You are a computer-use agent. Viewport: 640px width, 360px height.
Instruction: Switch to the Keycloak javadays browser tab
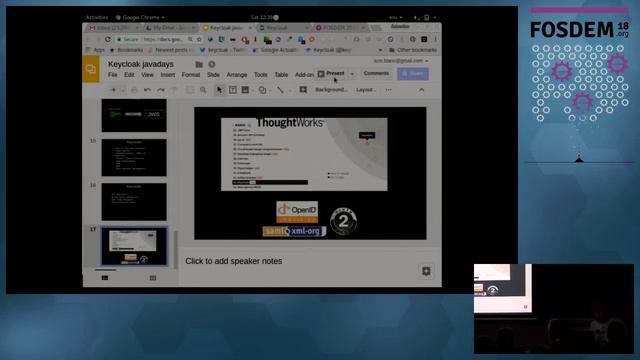pos(227,28)
